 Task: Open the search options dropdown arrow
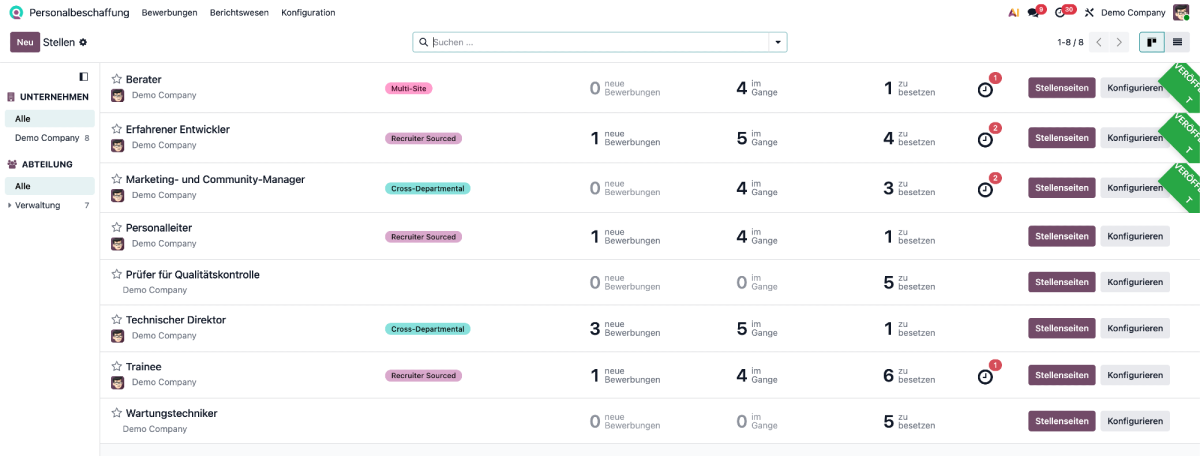(777, 42)
